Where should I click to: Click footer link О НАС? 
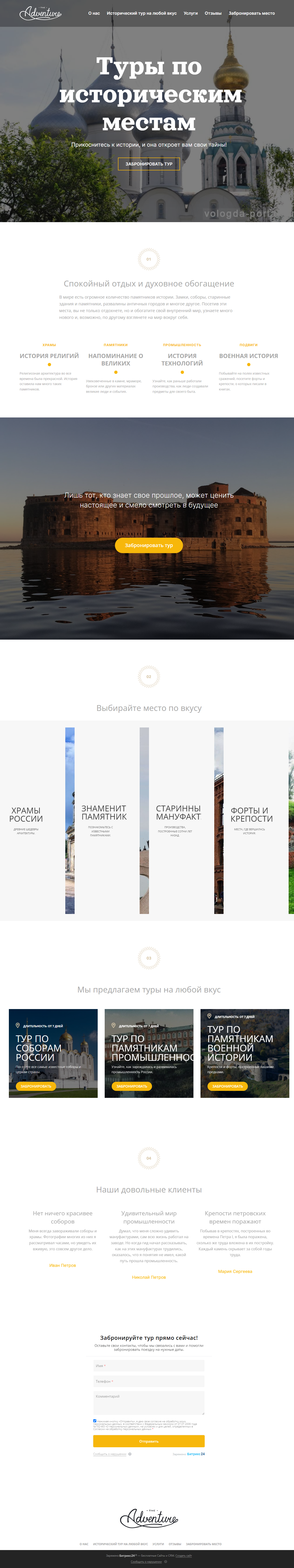click(x=84, y=1544)
